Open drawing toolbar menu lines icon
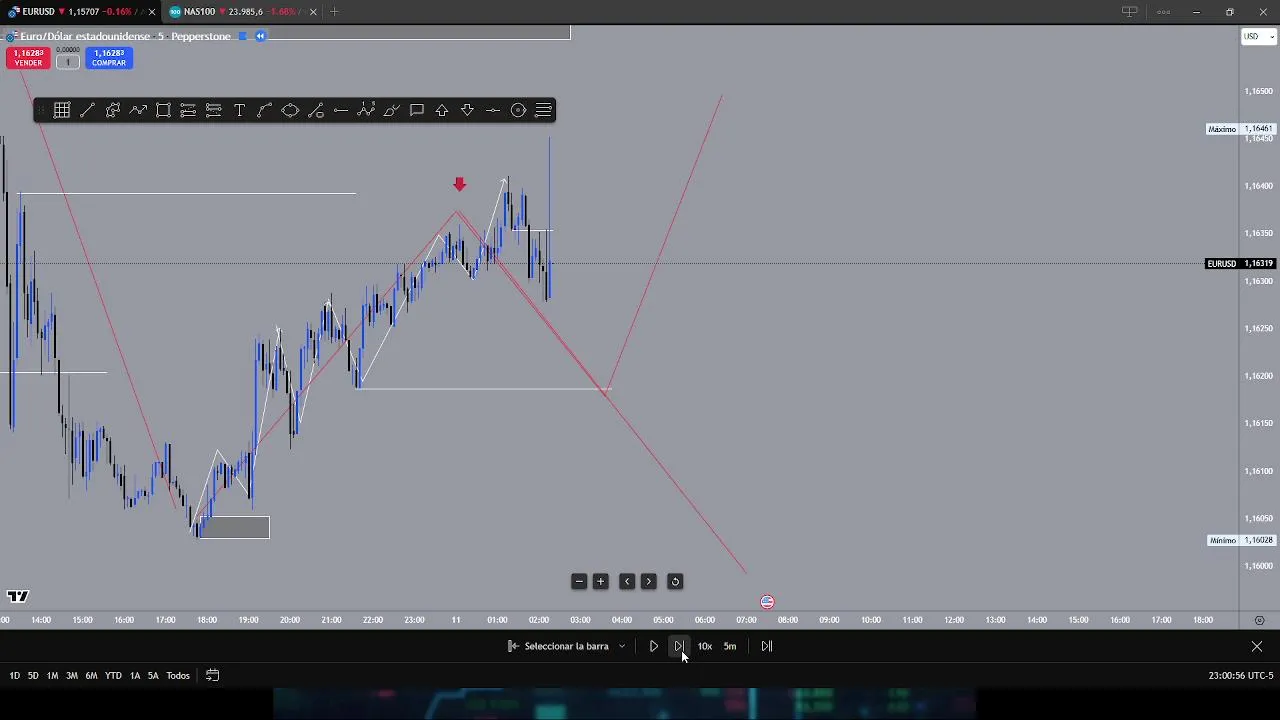The width and height of the screenshot is (1280, 720). pyautogui.click(x=544, y=110)
